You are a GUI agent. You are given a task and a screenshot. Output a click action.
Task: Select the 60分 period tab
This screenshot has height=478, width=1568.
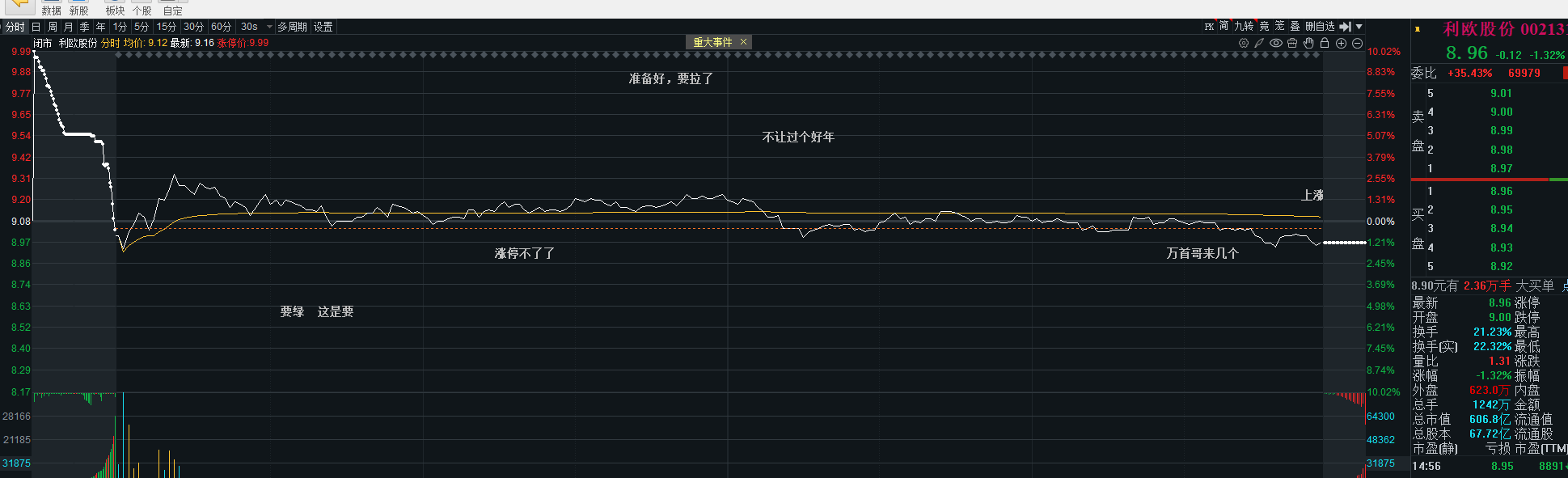tap(221, 27)
